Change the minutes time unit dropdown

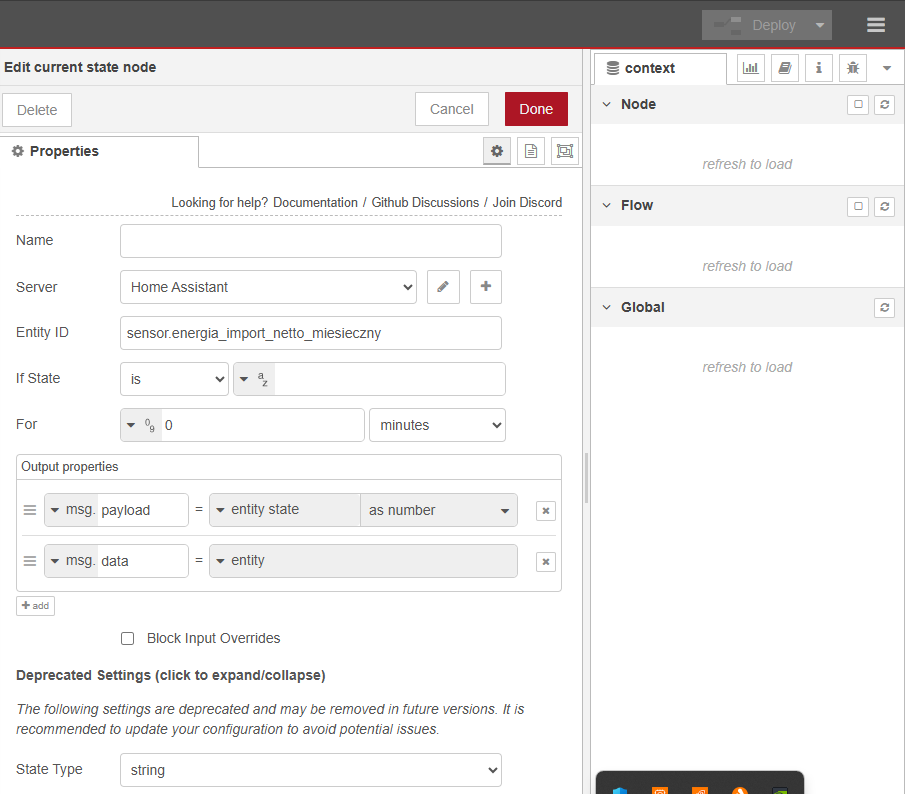click(x=437, y=425)
